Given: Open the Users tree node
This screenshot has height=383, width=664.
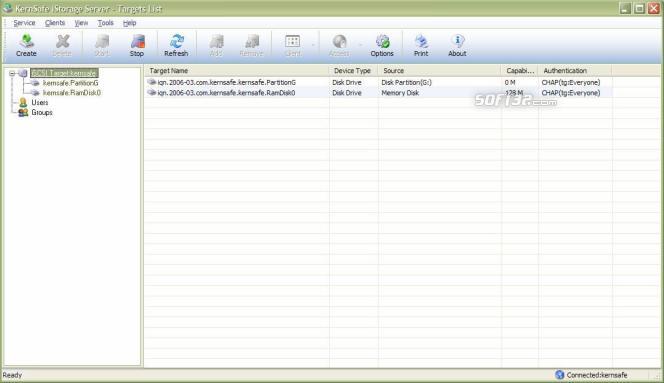Looking at the screenshot, I should click(x=40, y=103).
